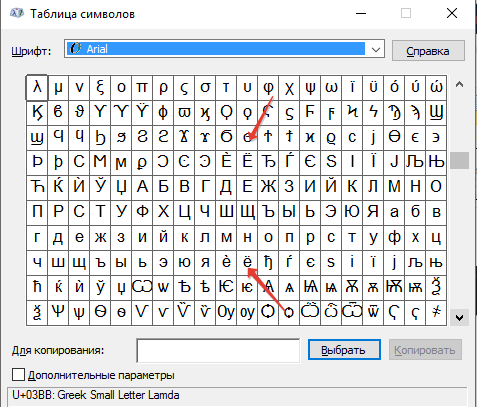Select the Cyrillic capital Ё cell

coord(247,163)
